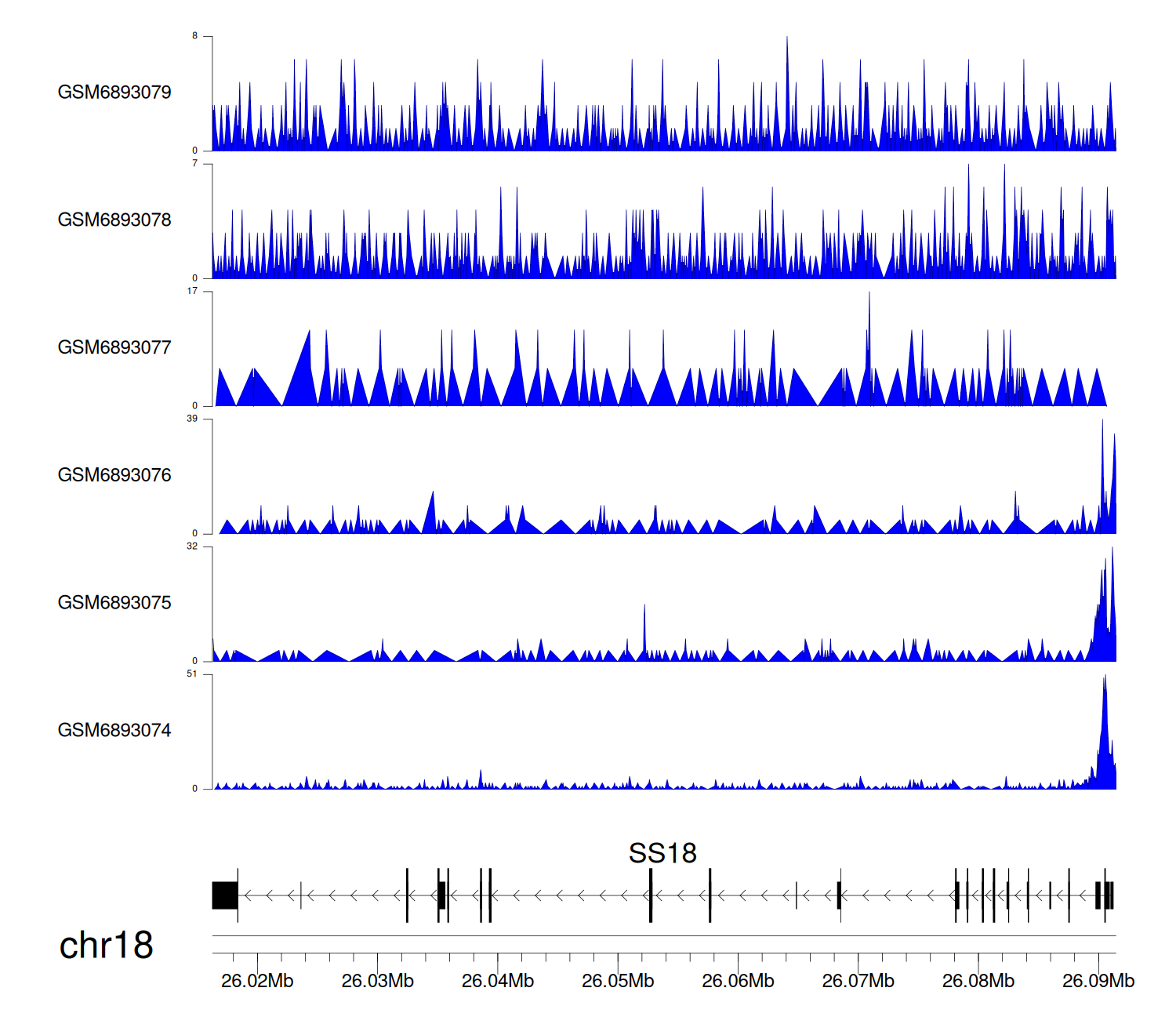
Task: Click the 26.08Mb axis tick label
Action: point(978,981)
